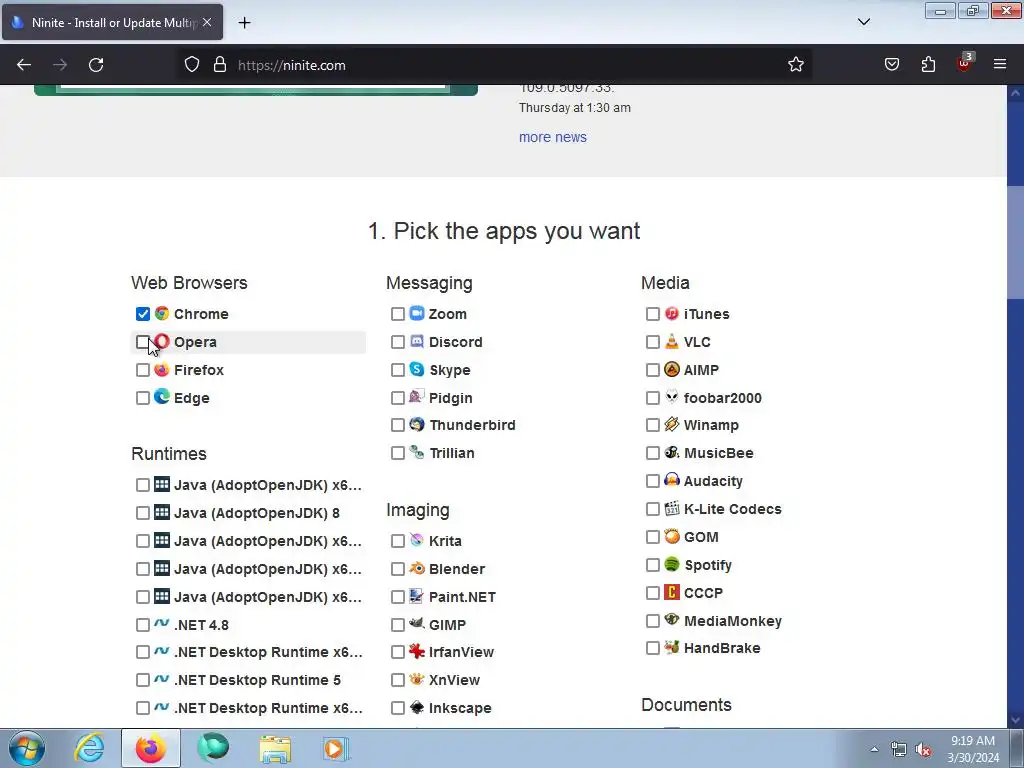1024x768 pixels.
Task: Click the taskbar clock showing 9:19 AM
Action: point(972,749)
